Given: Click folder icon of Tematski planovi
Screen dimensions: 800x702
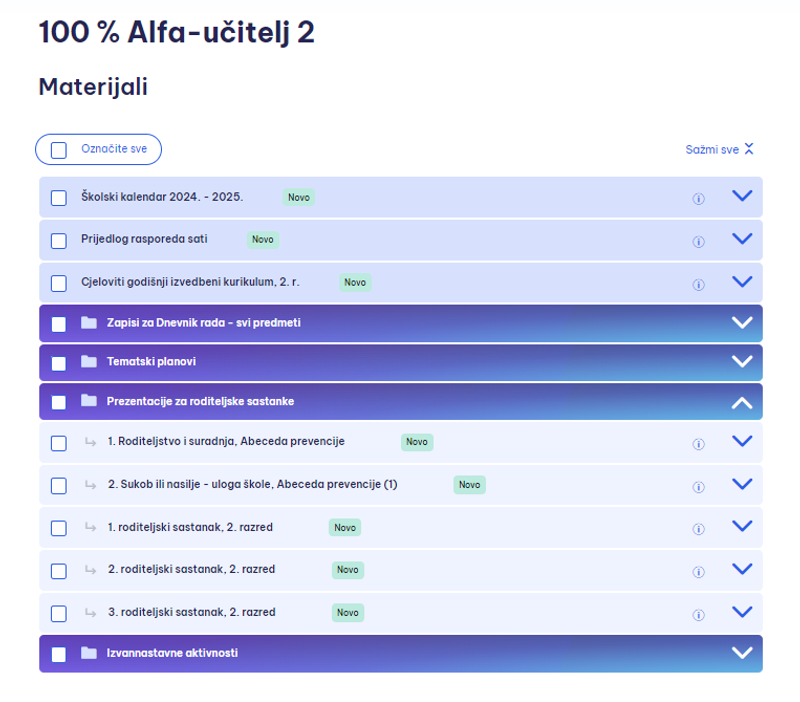Looking at the screenshot, I should pos(89,362).
